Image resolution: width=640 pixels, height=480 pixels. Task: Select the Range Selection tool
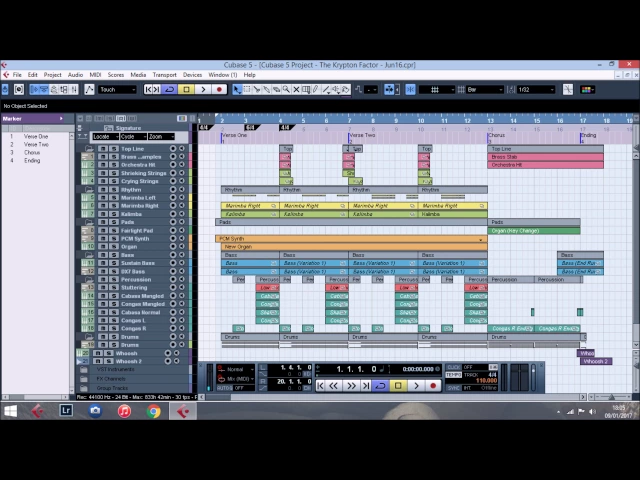pos(247,89)
